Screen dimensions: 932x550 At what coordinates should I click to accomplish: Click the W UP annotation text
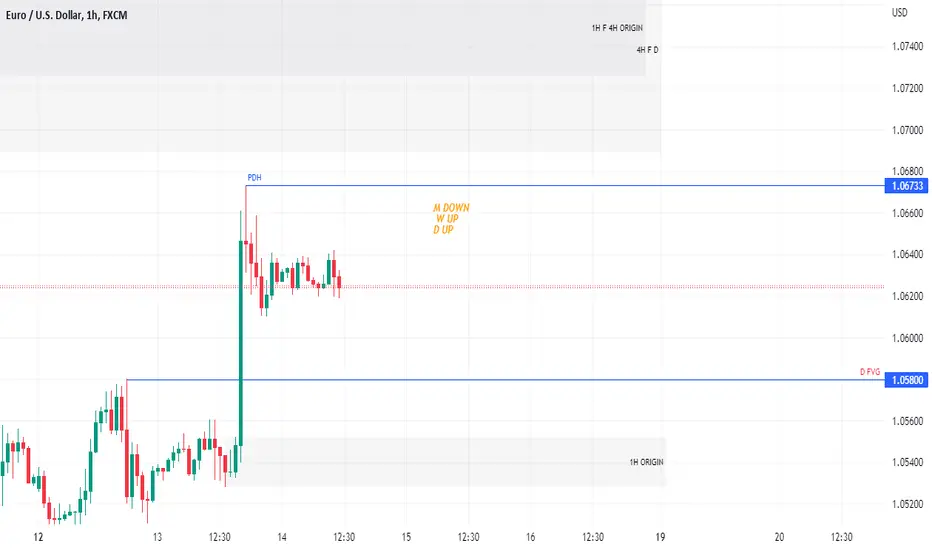tap(447, 218)
